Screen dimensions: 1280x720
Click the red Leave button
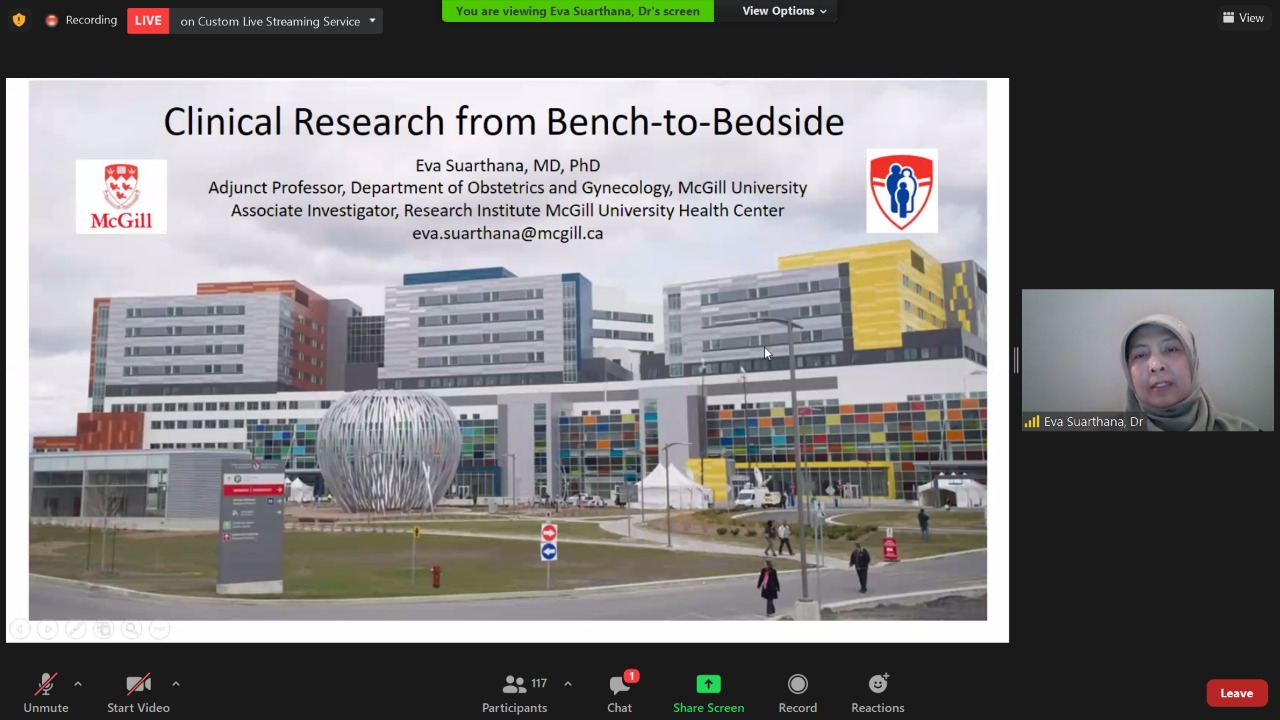click(1236, 693)
